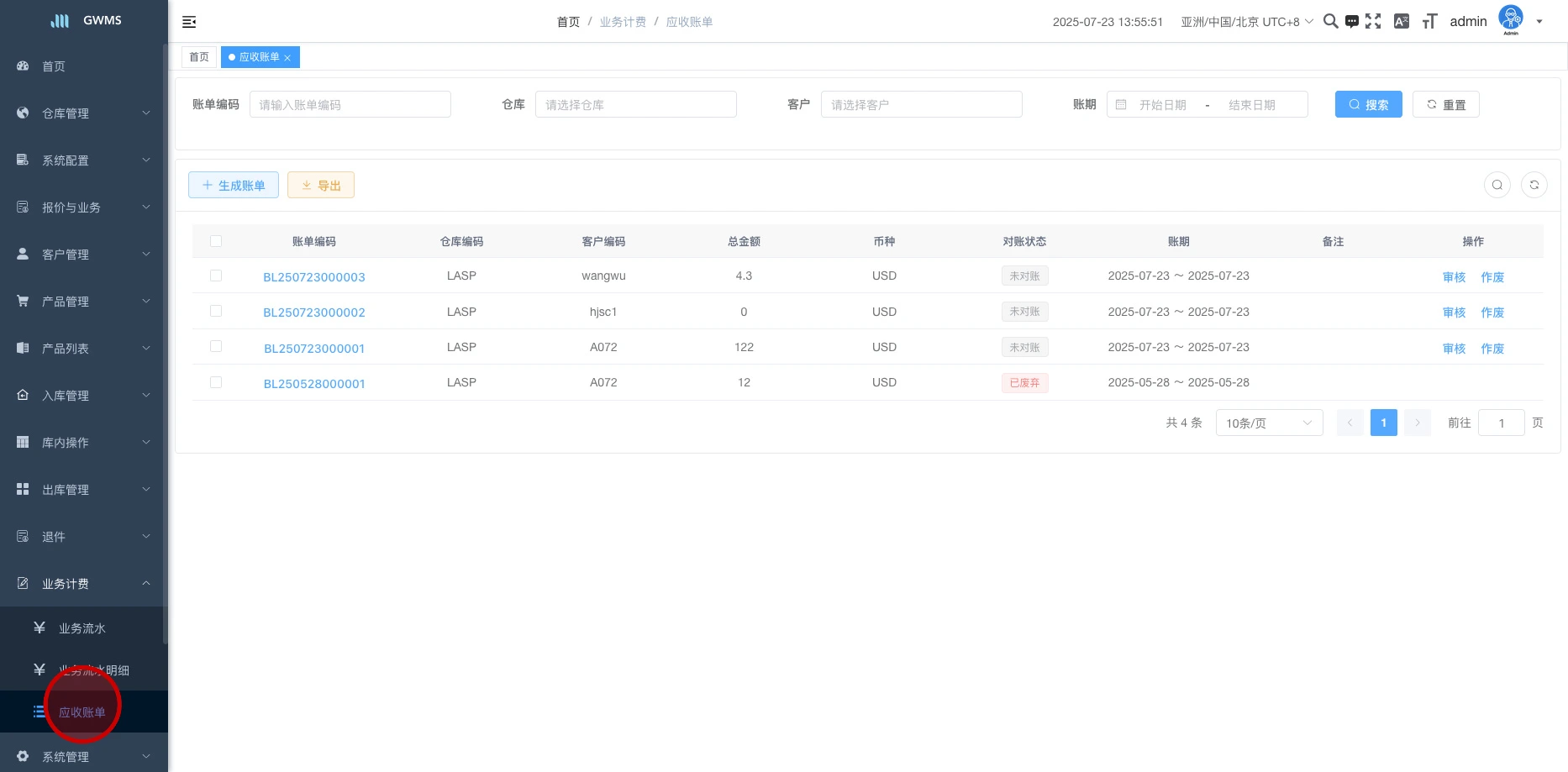Switch to the 首页 tab

click(x=199, y=57)
